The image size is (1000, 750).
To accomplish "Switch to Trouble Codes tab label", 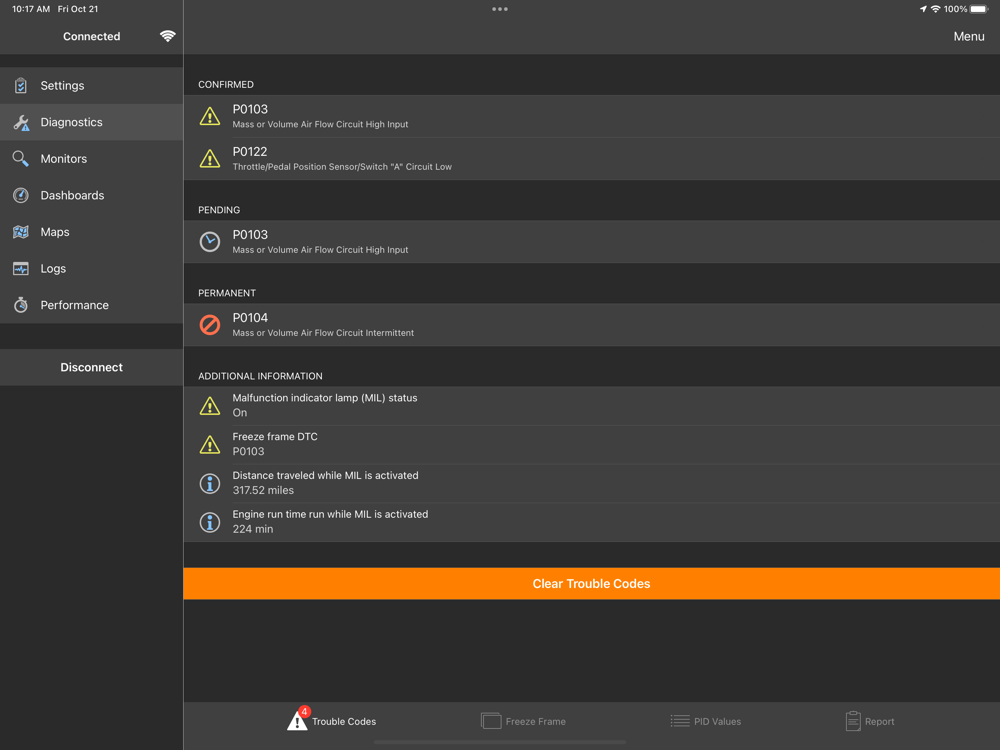I will [x=344, y=721].
